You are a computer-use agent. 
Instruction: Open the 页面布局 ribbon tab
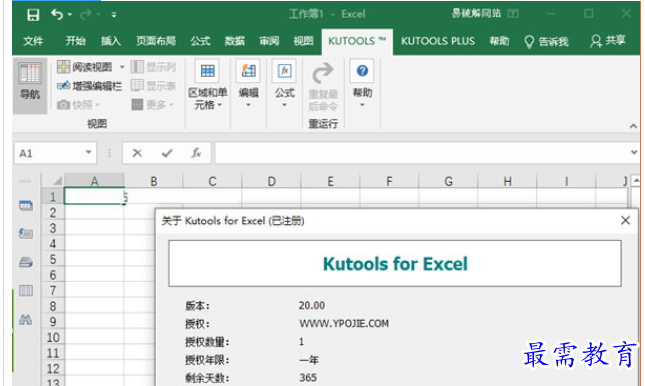(x=156, y=41)
